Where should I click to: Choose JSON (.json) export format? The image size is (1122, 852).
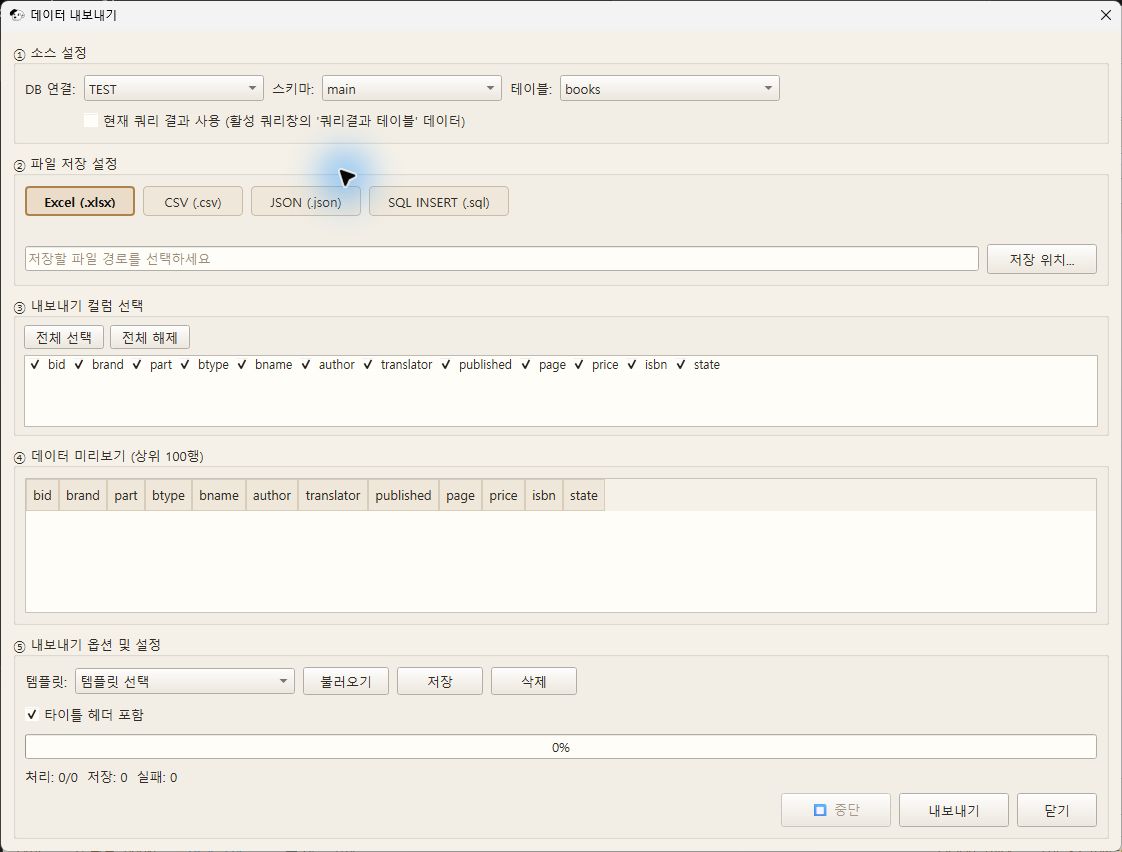(x=306, y=202)
